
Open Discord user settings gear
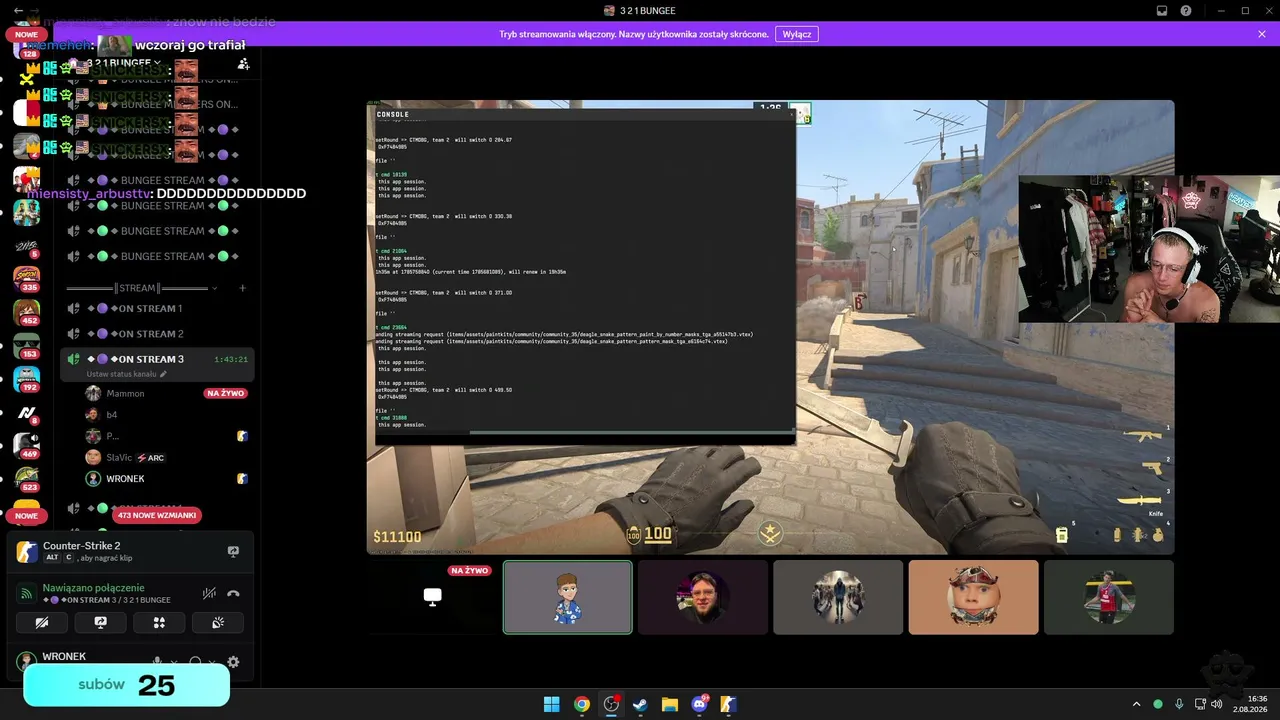233,662
